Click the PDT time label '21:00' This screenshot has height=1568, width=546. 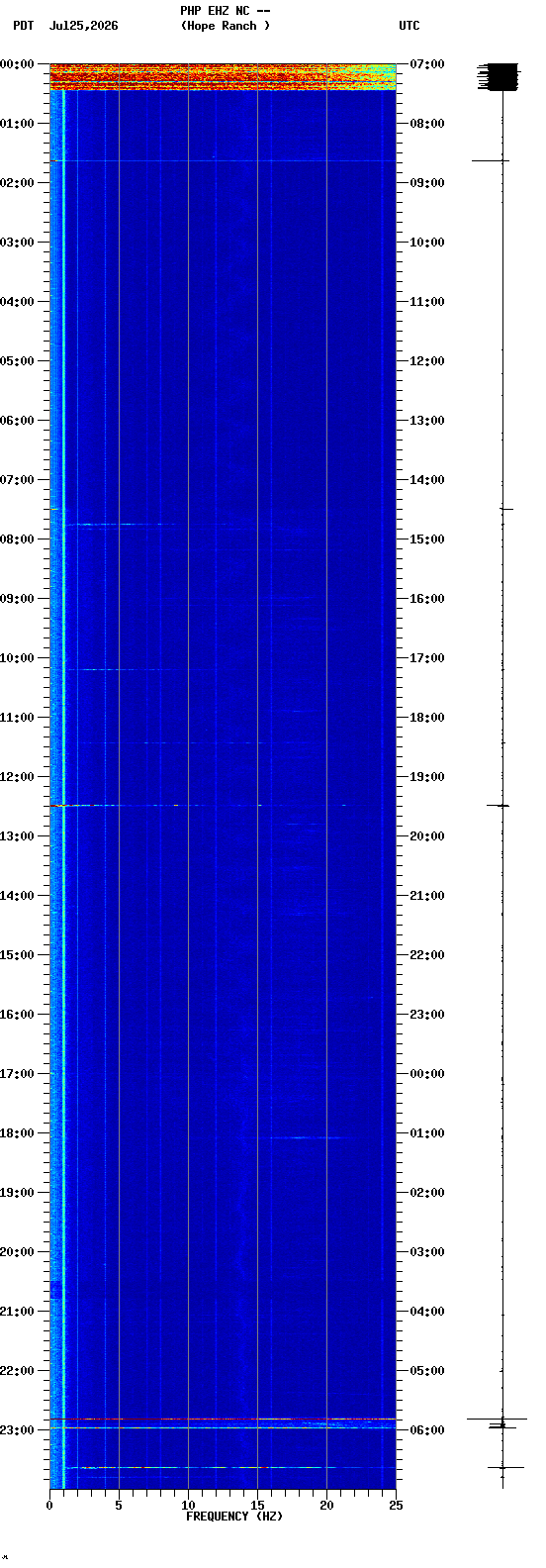point(17,1312)
